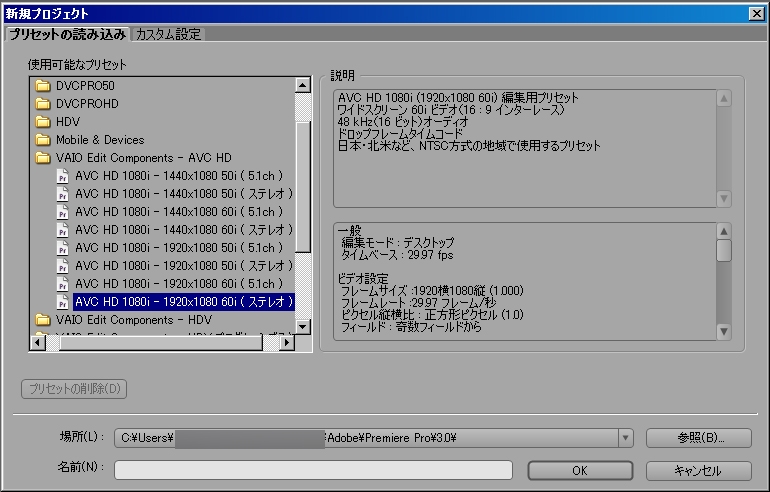770x492 pixels.
Task: Close the 新規プロジェクト dialog
Action: coord(757,14)
